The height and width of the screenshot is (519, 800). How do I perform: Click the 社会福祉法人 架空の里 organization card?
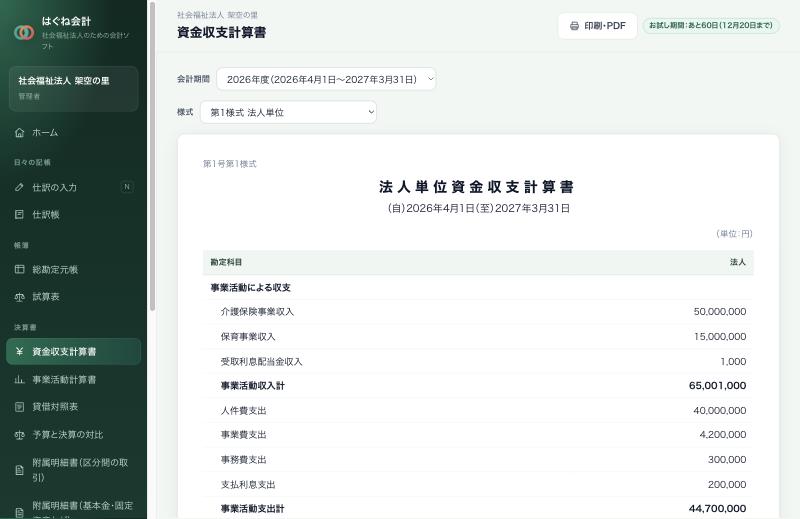coord(73,88)
